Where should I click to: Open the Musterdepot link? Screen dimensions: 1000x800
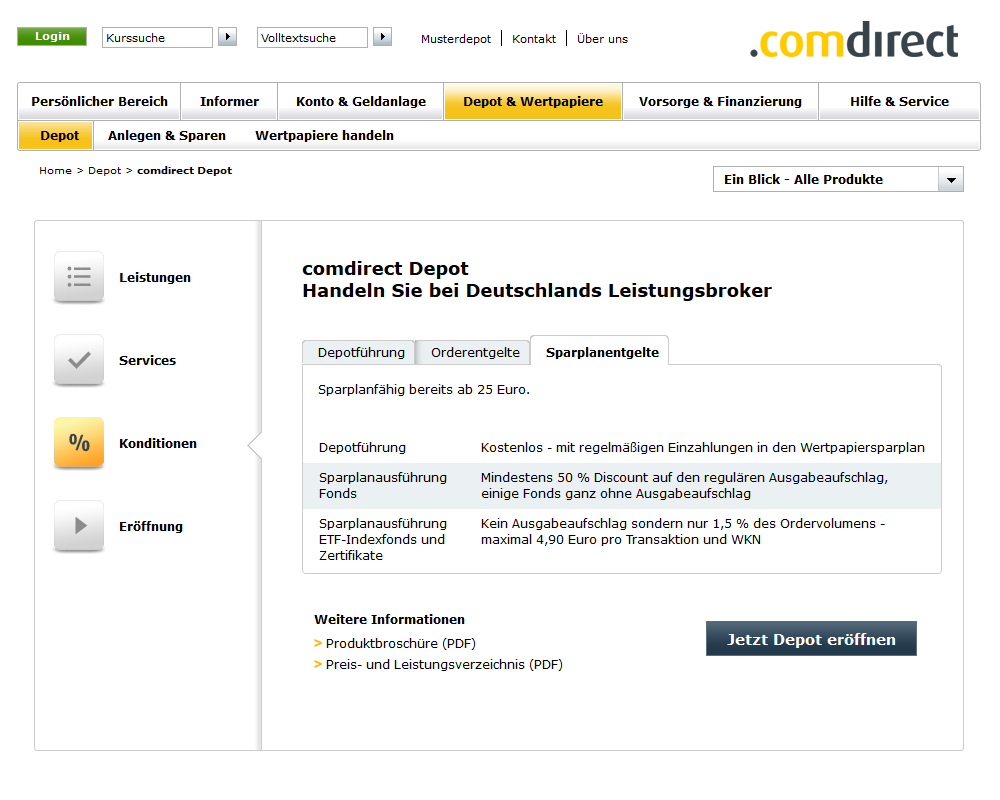(x=456, y=39)
